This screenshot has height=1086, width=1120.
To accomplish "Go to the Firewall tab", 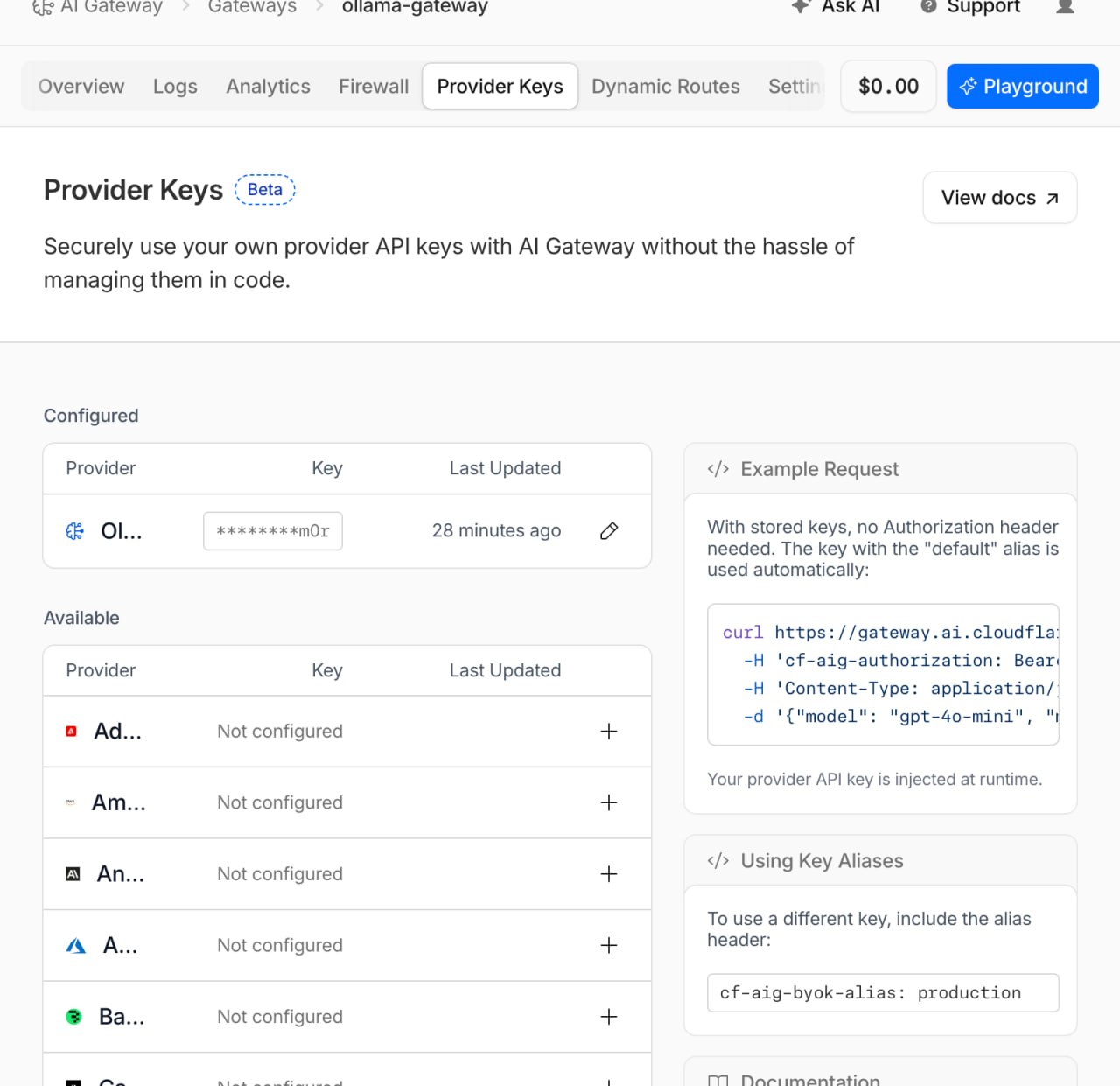I will (x=374, y=86).
